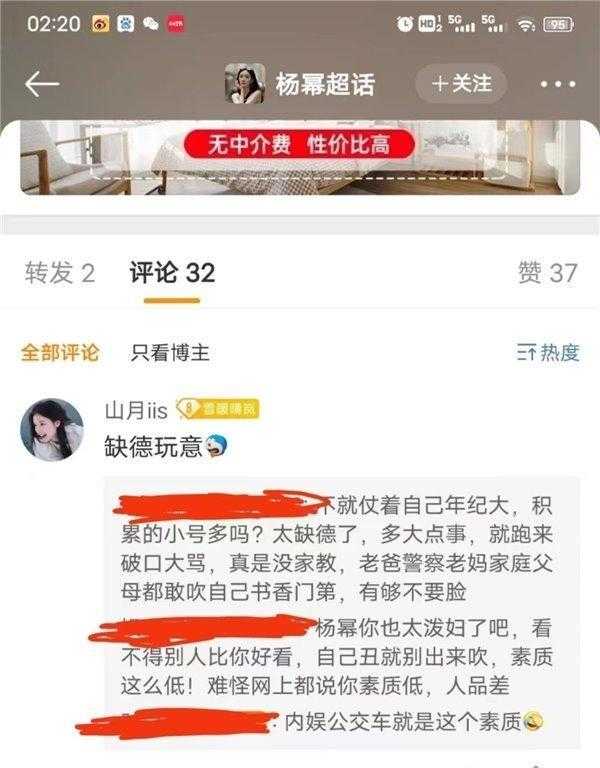Open the 无中介费 性价比高 ad banner
Screen dimensions: 600x768
coord(300,157)
